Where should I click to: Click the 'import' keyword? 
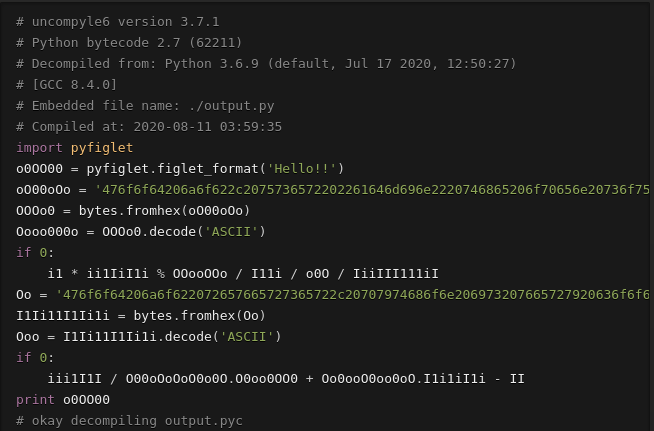click(39, 148)
